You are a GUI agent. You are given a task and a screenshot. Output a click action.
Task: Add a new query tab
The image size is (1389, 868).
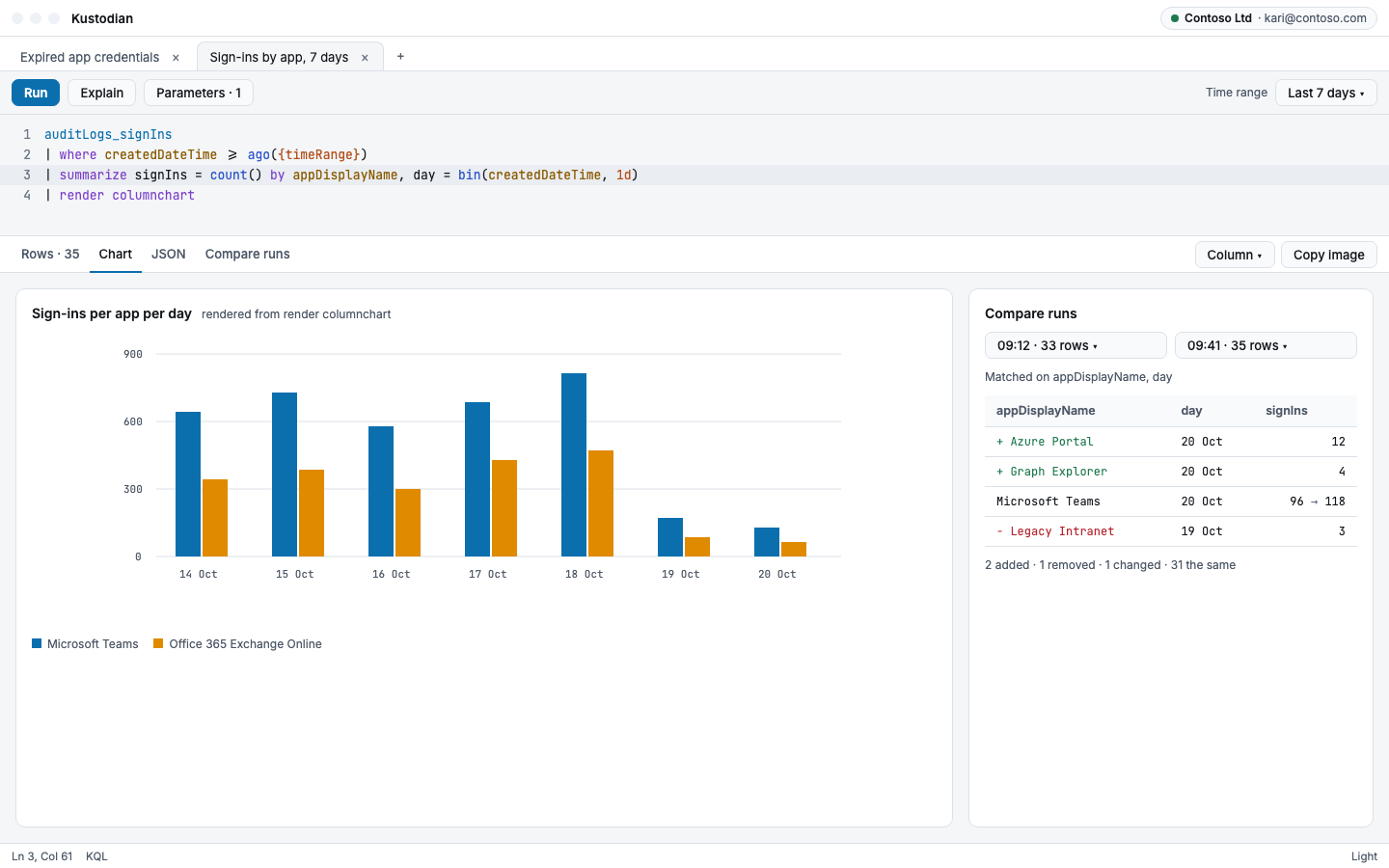(x=400, y=57)
